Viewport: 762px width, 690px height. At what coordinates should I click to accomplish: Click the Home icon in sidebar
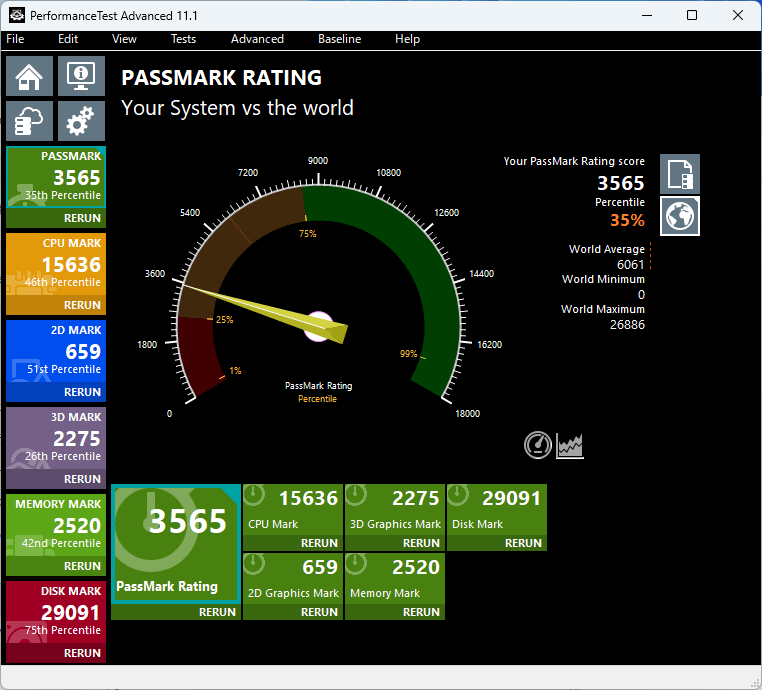click(30, 76)
